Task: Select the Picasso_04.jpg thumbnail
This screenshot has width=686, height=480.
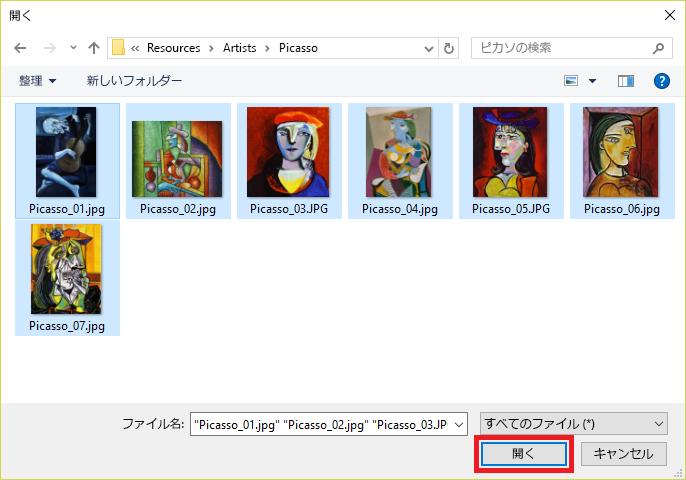Action: coord(399,152)
